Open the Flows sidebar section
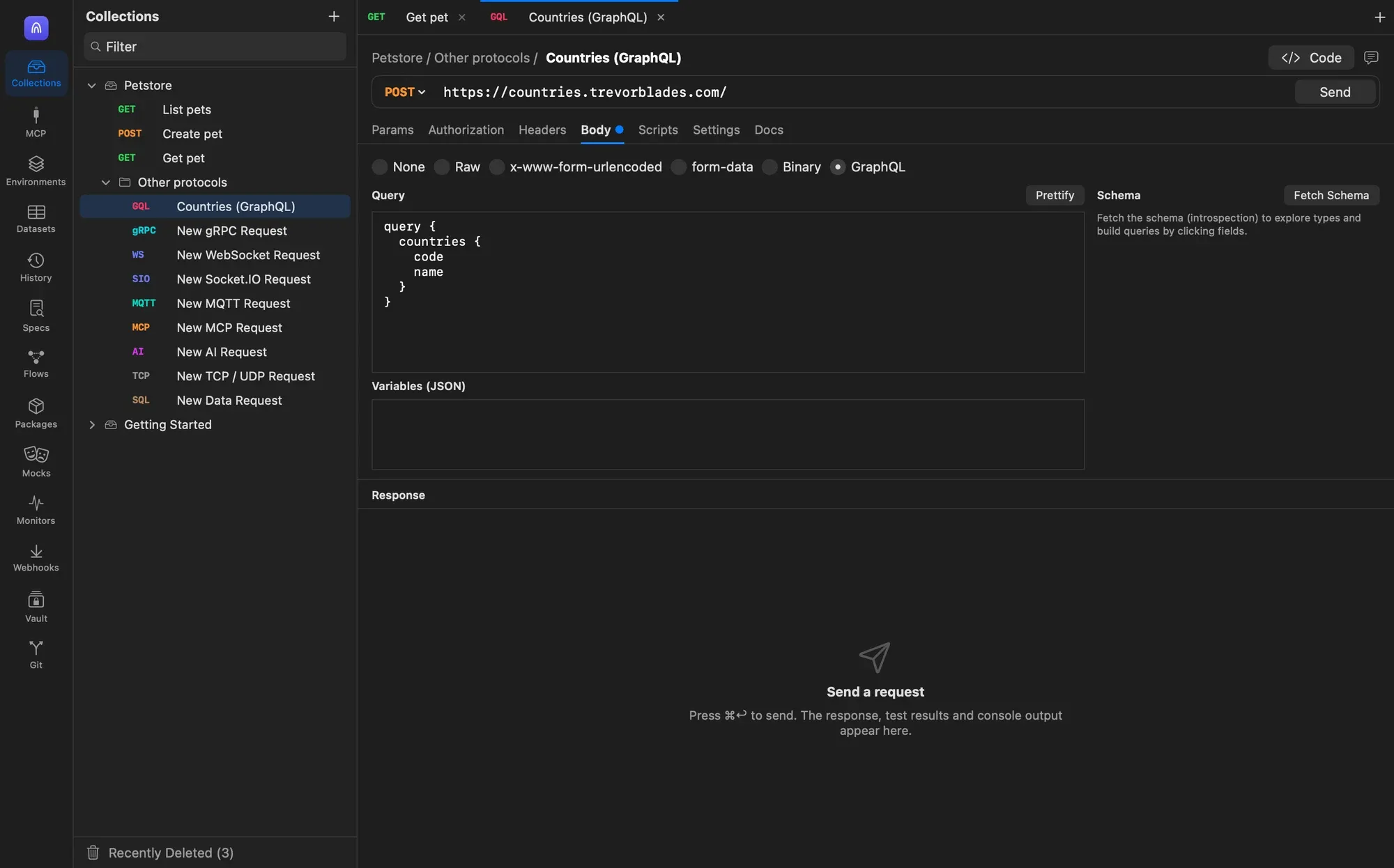 tap(36, 364)
